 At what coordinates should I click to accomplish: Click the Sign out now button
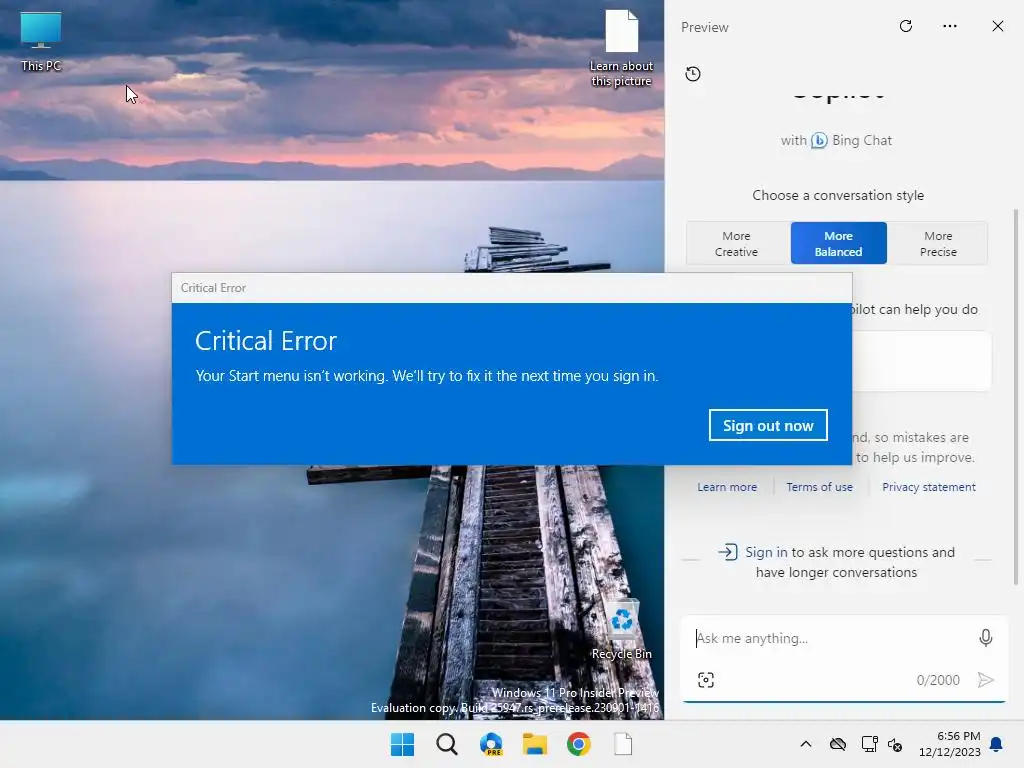click(x=768, y=425)
